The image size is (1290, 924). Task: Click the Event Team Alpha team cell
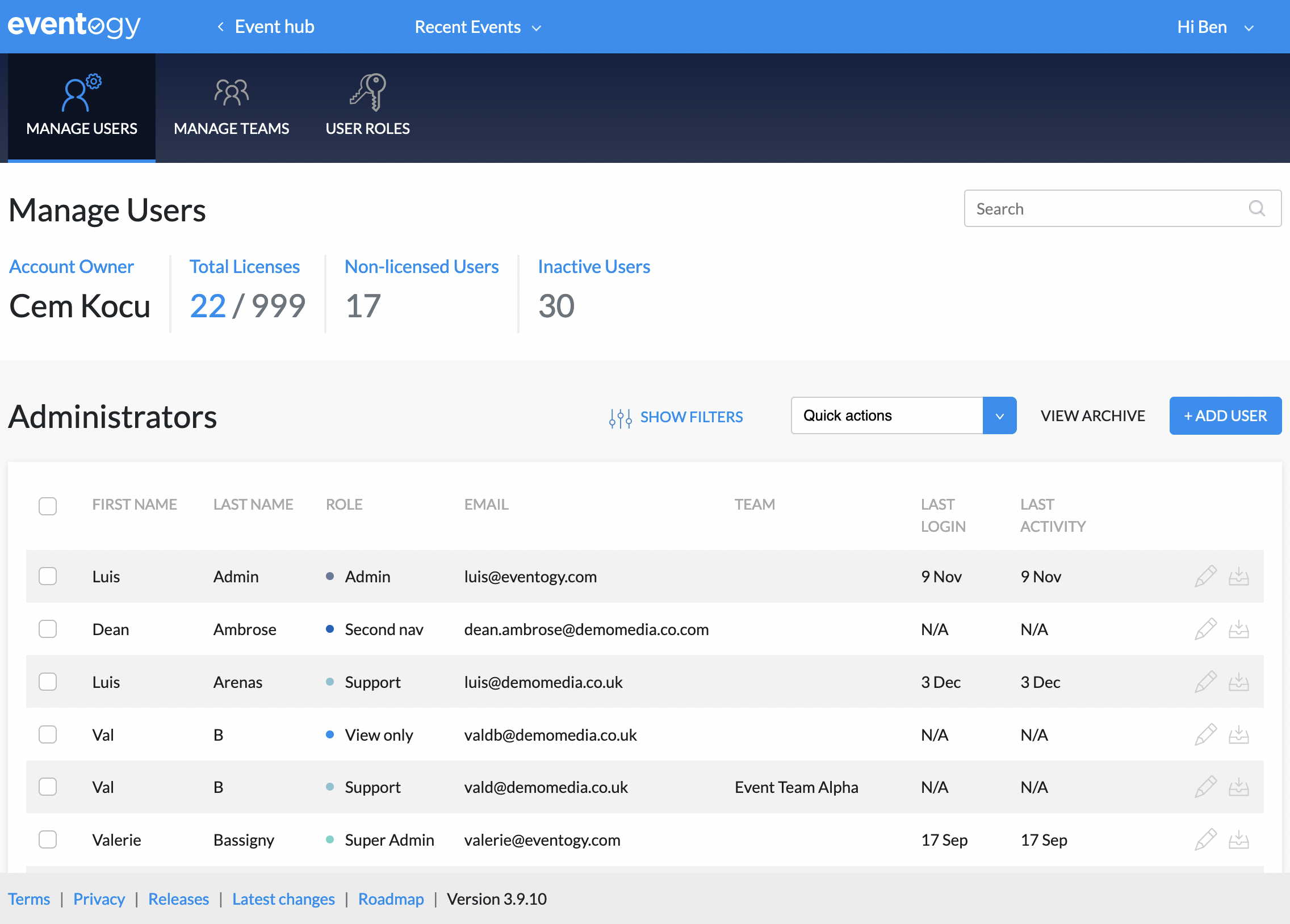pos(796,787)
